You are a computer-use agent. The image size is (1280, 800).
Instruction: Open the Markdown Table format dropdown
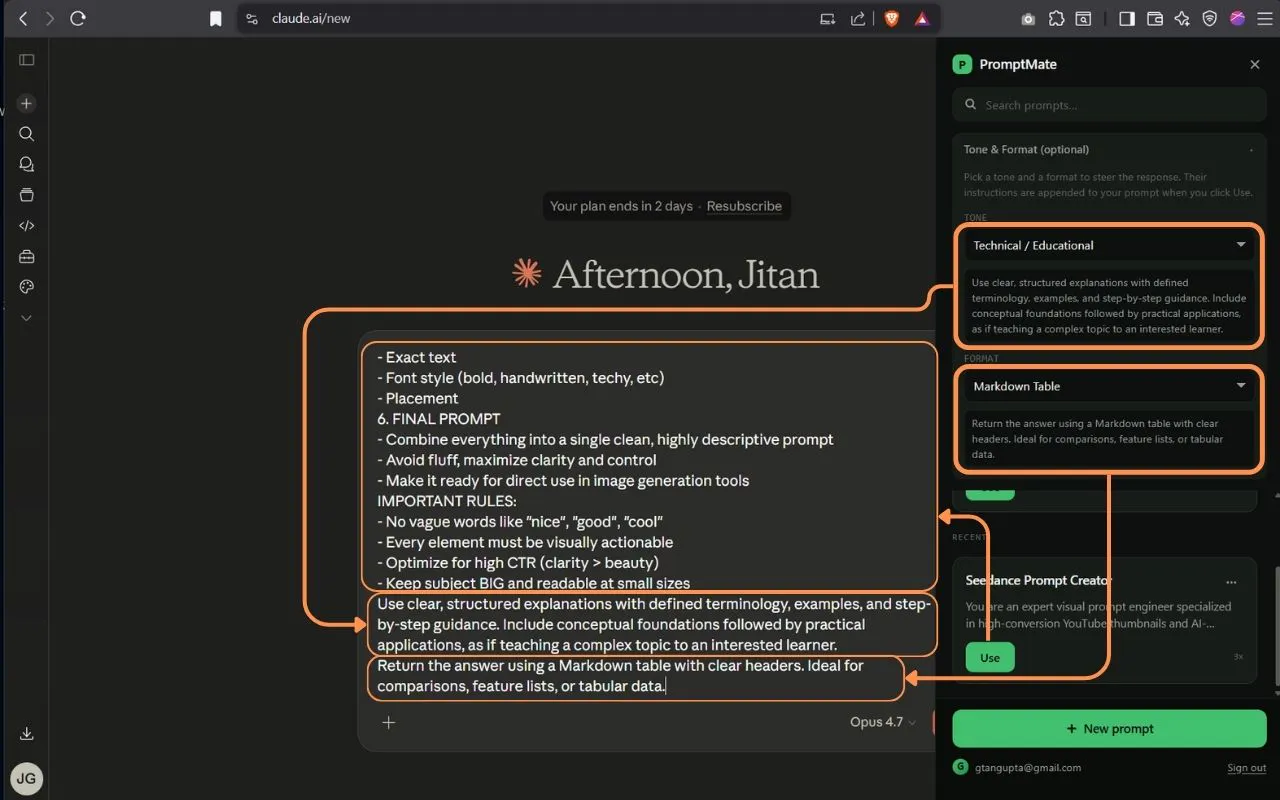coord(1109,386)
